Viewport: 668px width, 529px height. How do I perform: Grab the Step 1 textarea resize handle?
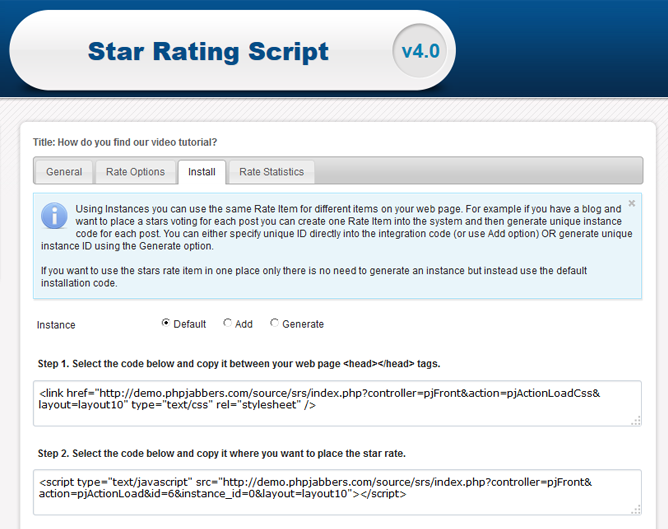[x=636, y=421]
